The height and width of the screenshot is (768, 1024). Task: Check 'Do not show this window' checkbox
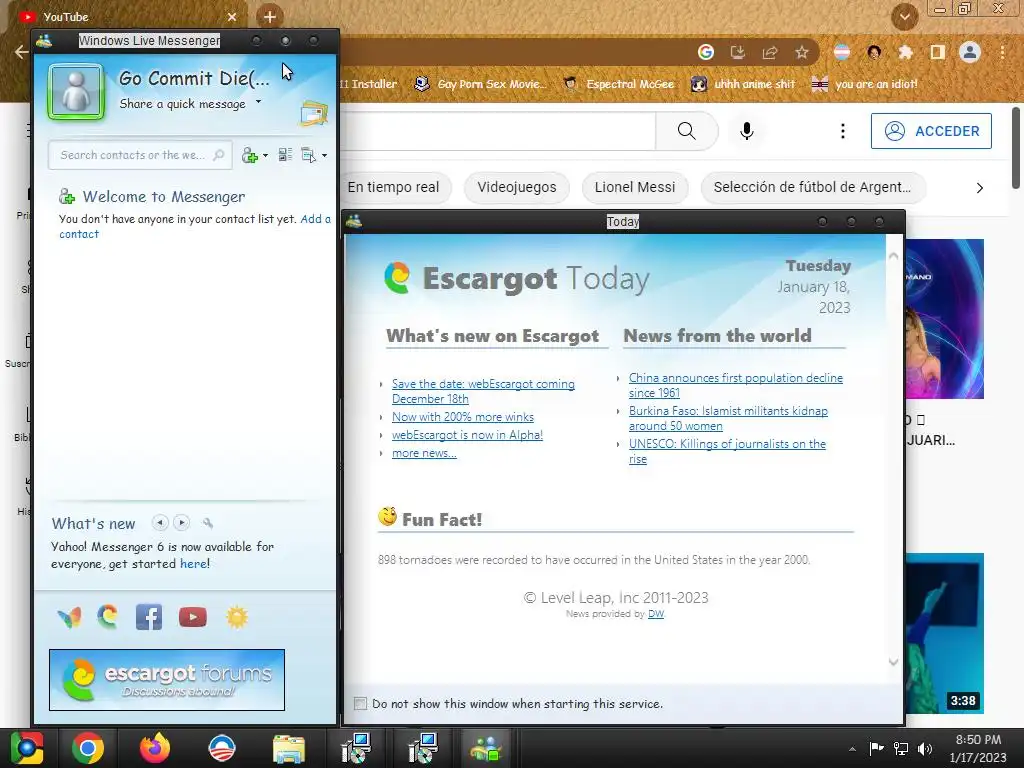click(x=360, y=703)
